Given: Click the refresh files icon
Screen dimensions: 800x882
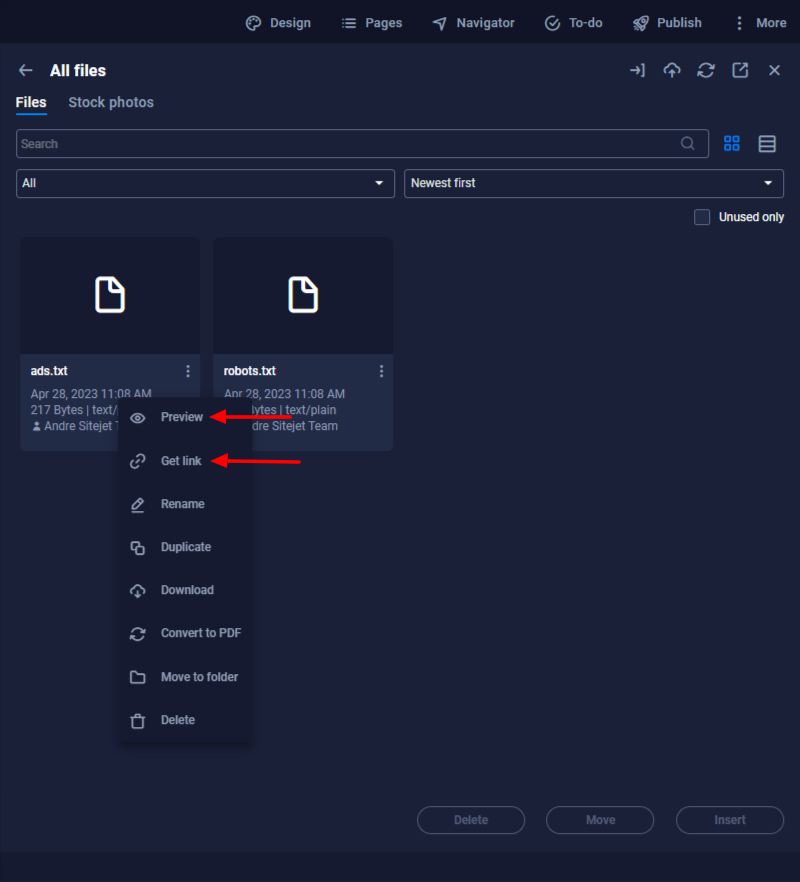Looking at the screenshot, I should tap(706, 70).
